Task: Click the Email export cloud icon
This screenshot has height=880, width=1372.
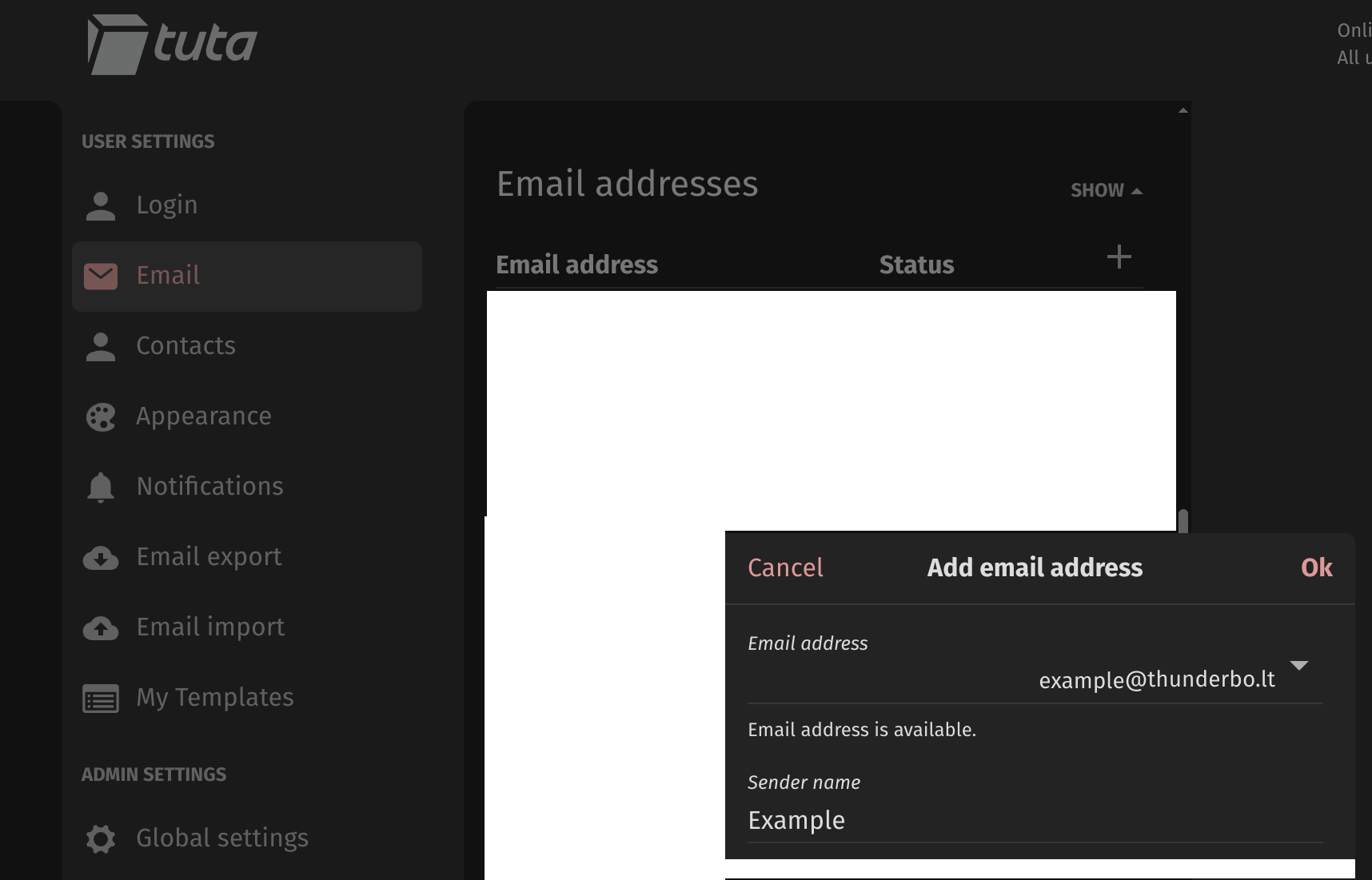Action: coord(101,557)
